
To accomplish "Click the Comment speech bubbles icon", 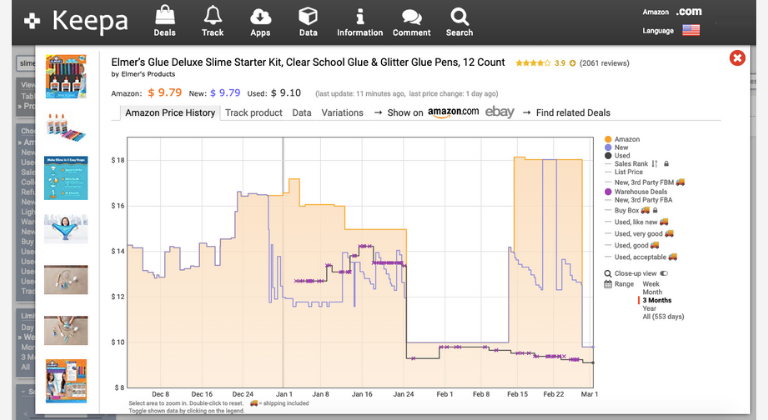I will pos(411,16).
